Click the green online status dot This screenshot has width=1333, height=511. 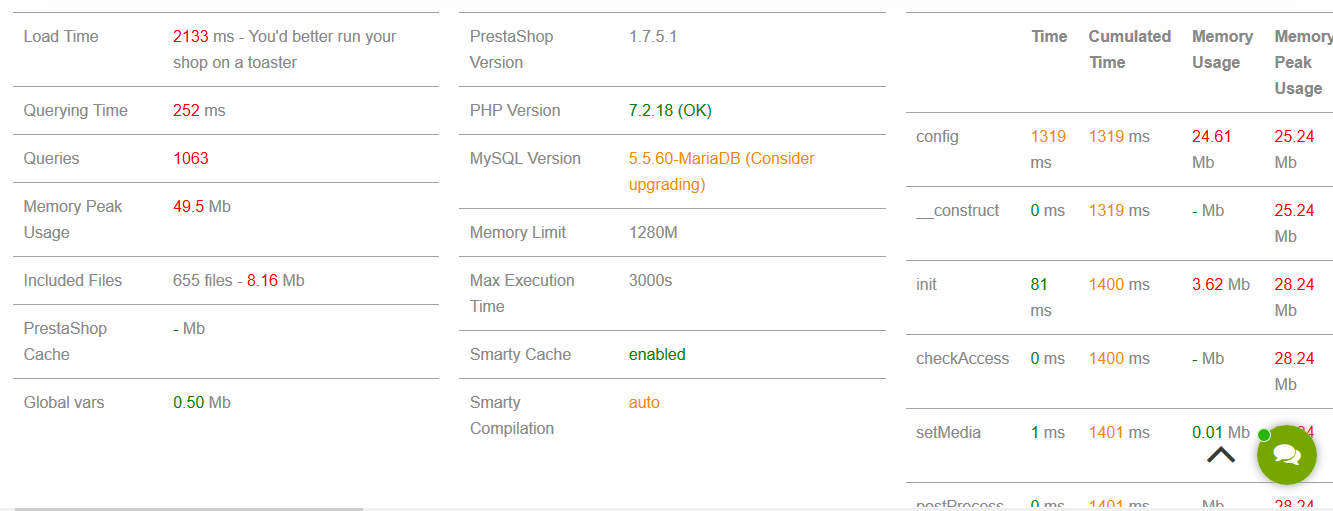(x=1264, y=435)
